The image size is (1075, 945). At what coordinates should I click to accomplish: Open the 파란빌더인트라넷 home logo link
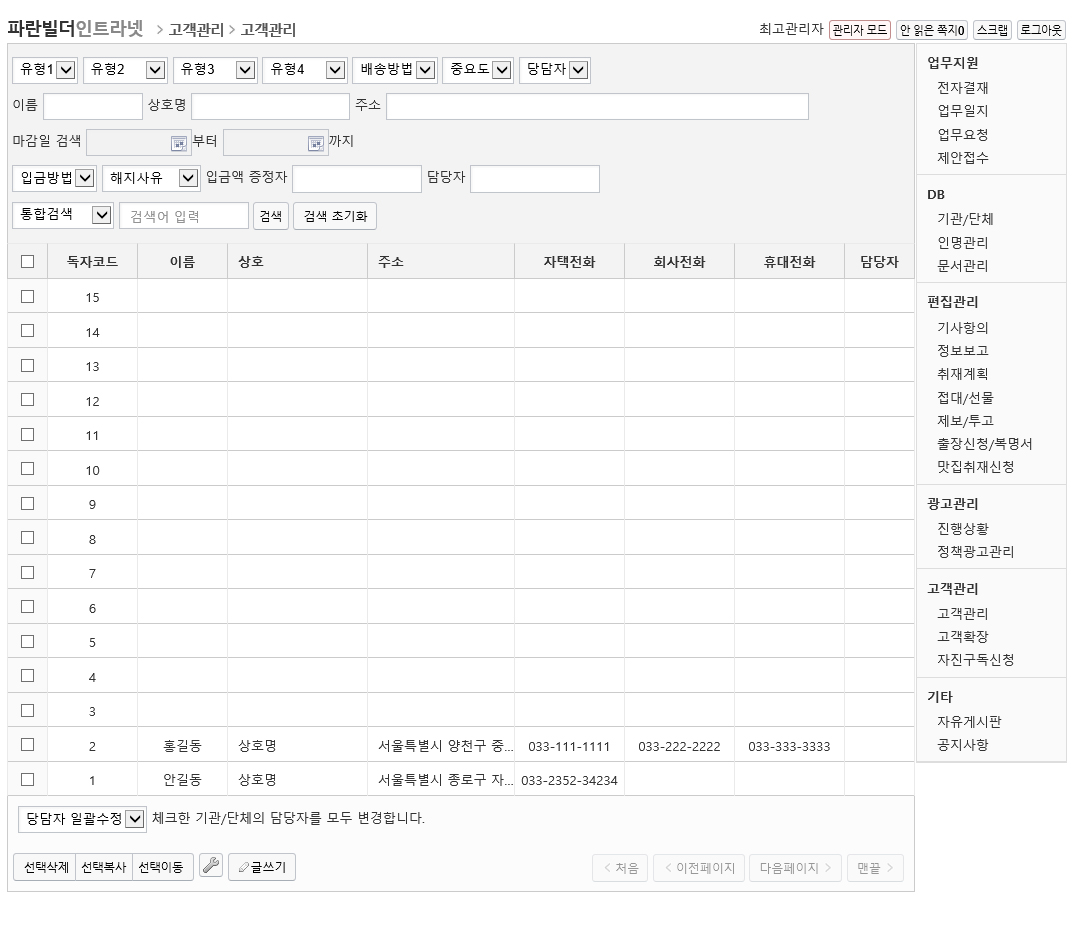click(75, 28)
